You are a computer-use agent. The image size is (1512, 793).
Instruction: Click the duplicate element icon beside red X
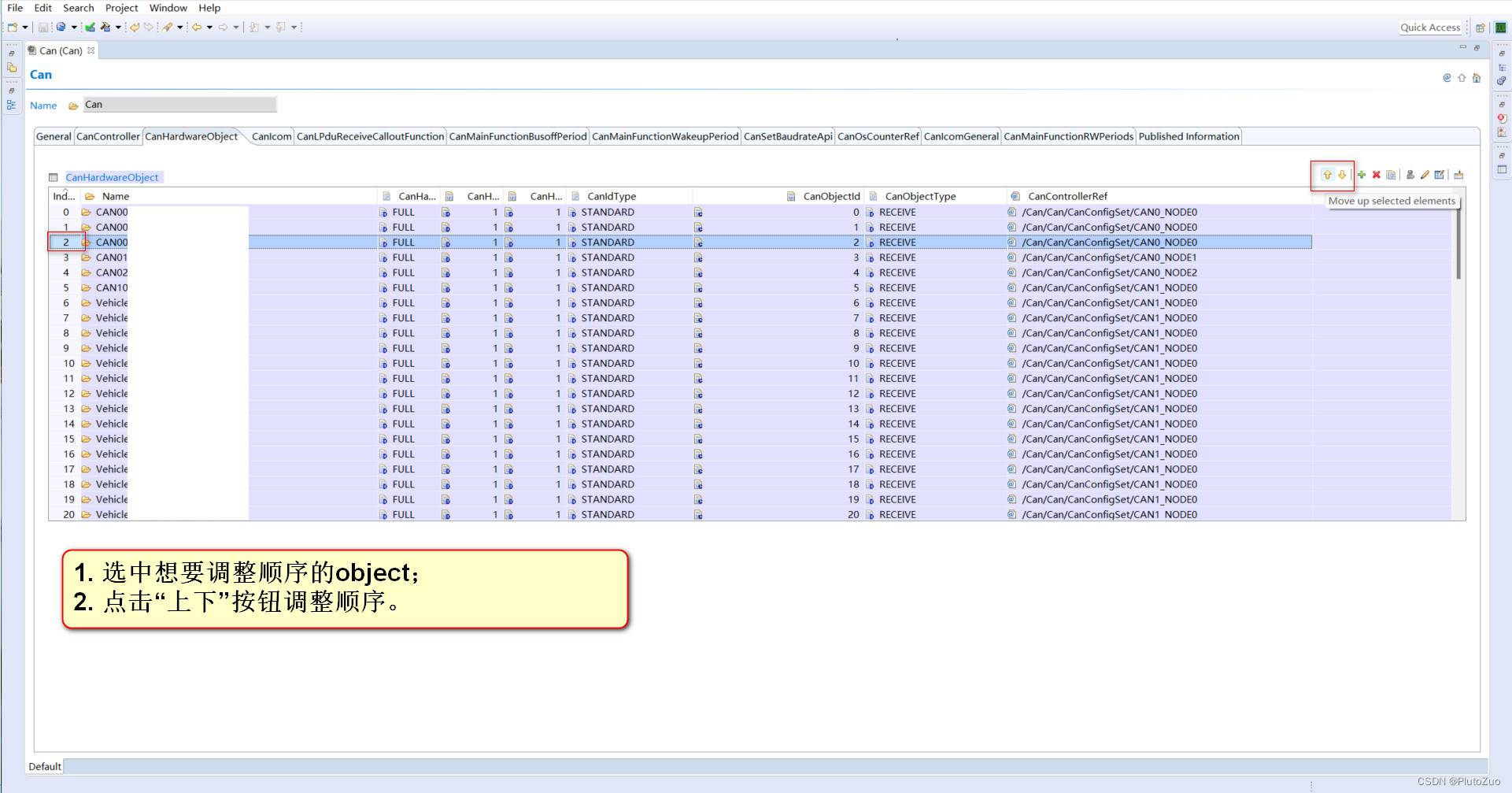(x=1391, y=175)
